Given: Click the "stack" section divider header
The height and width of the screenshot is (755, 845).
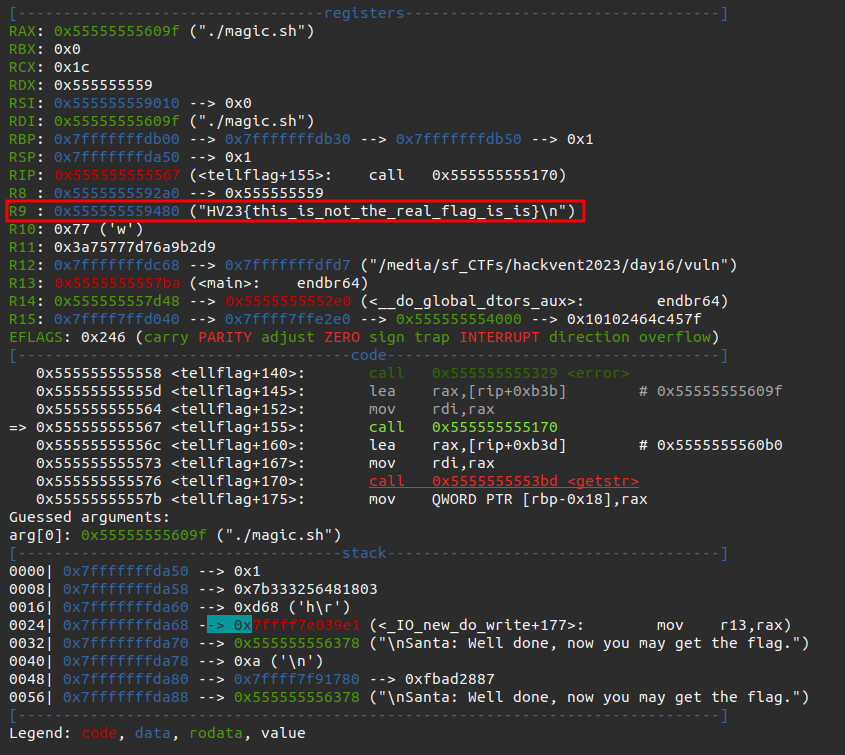Looking at the screenshot, I should tap(365, 553).
